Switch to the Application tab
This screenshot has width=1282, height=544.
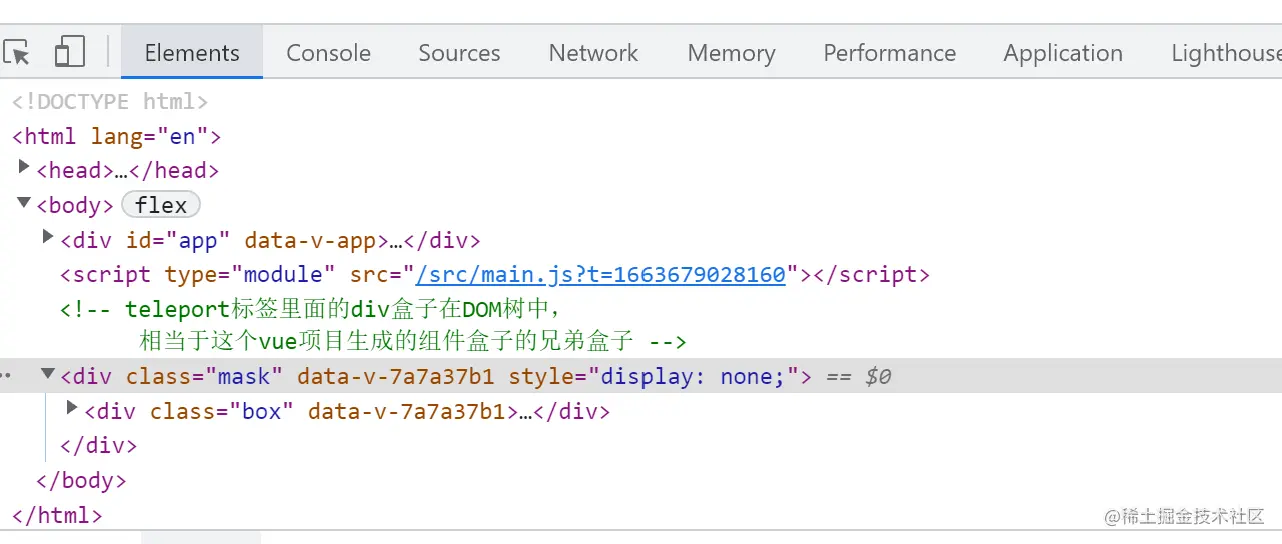tap(1063, 53)
